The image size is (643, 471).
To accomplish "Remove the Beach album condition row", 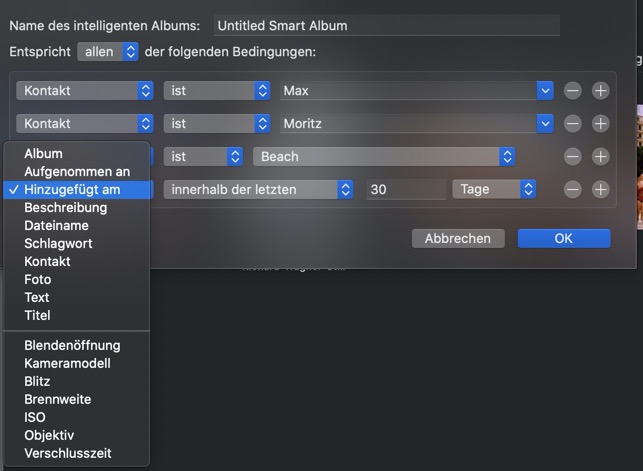I will (572, 157).
